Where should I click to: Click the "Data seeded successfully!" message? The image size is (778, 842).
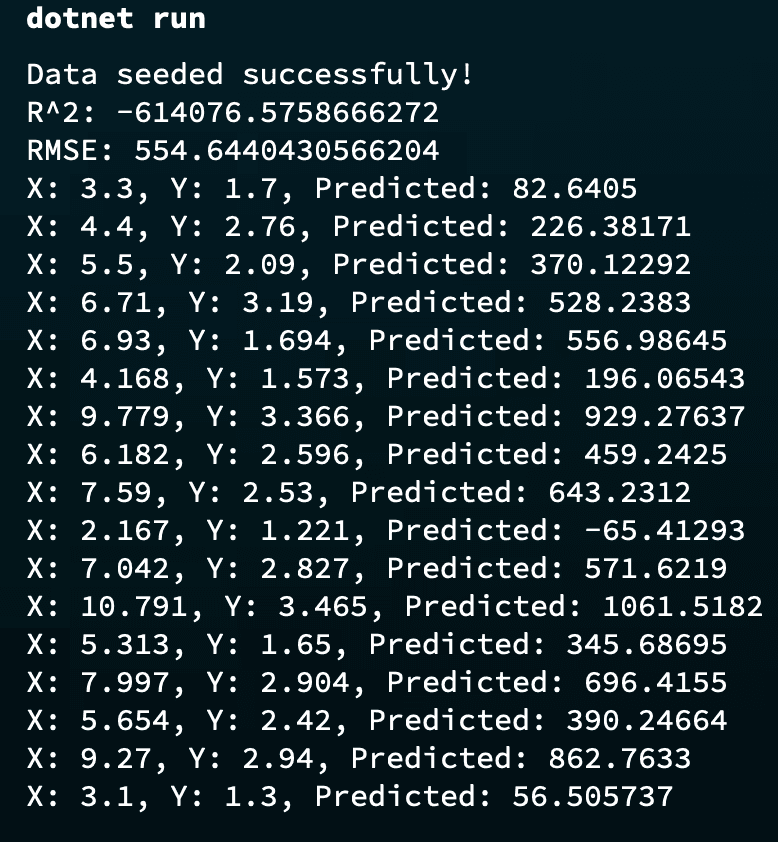click(x=250, y=74)
